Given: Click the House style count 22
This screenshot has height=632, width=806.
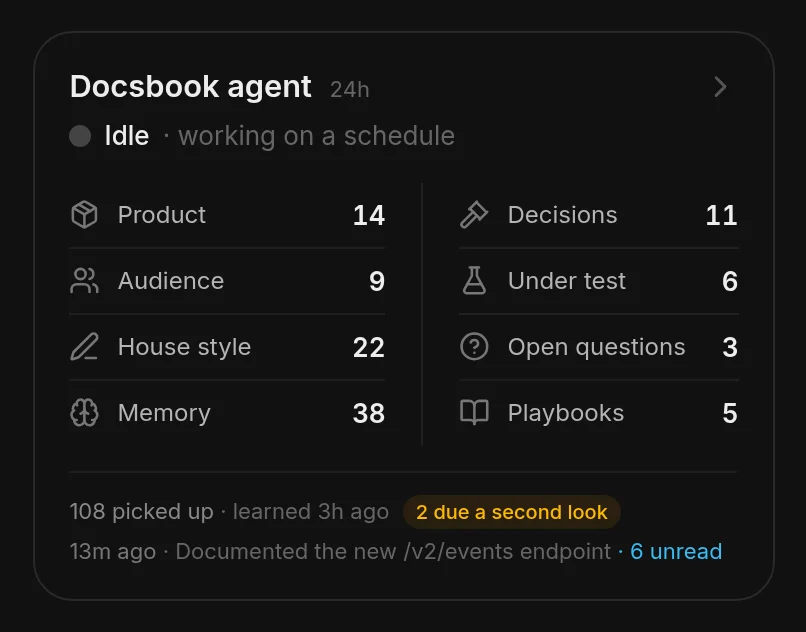Looking at the screenshot, I should 369,347.
